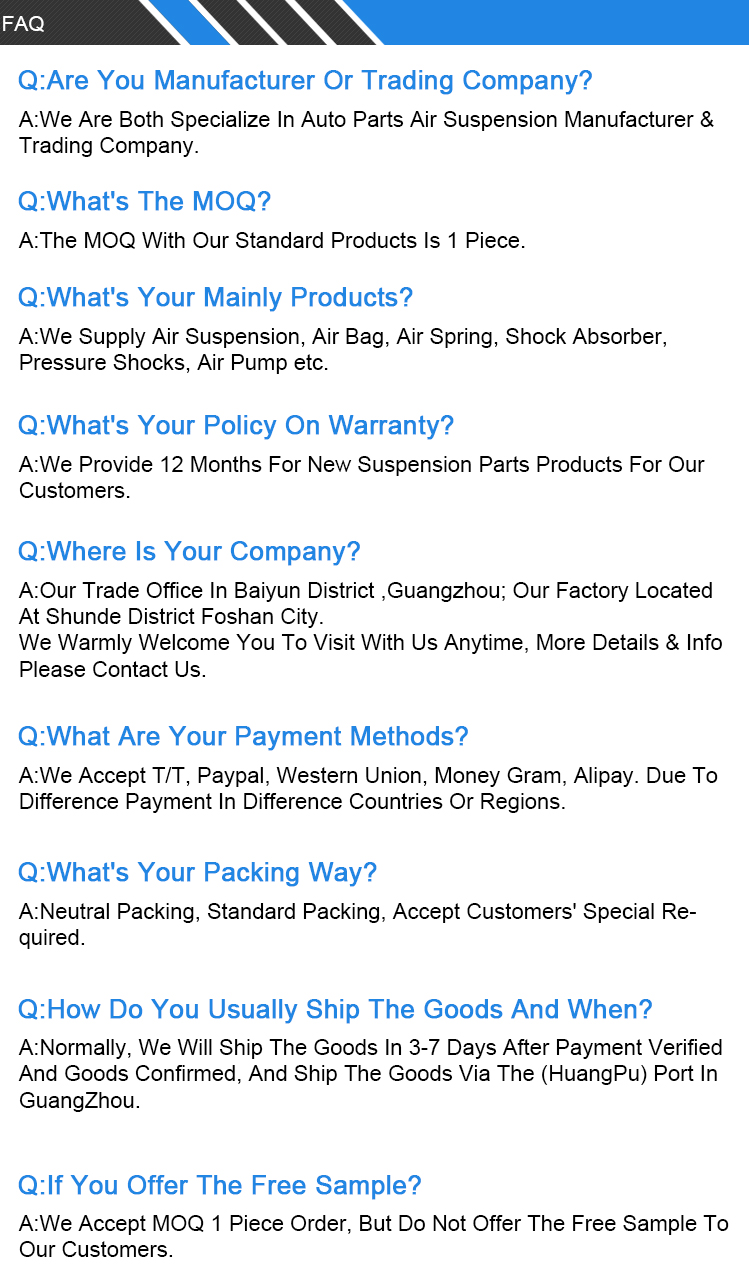Click the Neutral Packing, Standard Packing answer

point(358,924)
